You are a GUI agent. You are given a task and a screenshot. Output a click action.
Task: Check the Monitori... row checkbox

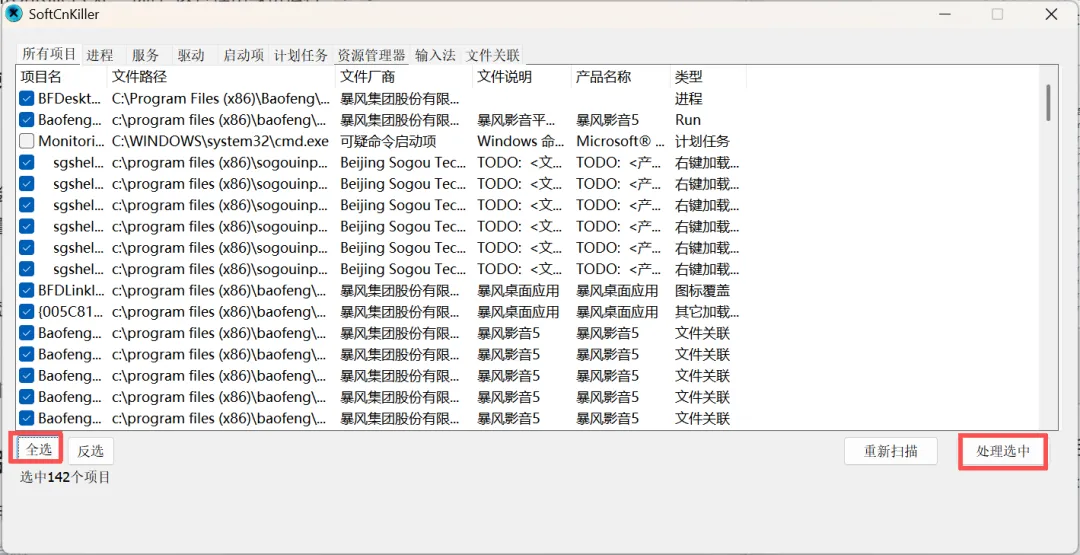(27, 141)
